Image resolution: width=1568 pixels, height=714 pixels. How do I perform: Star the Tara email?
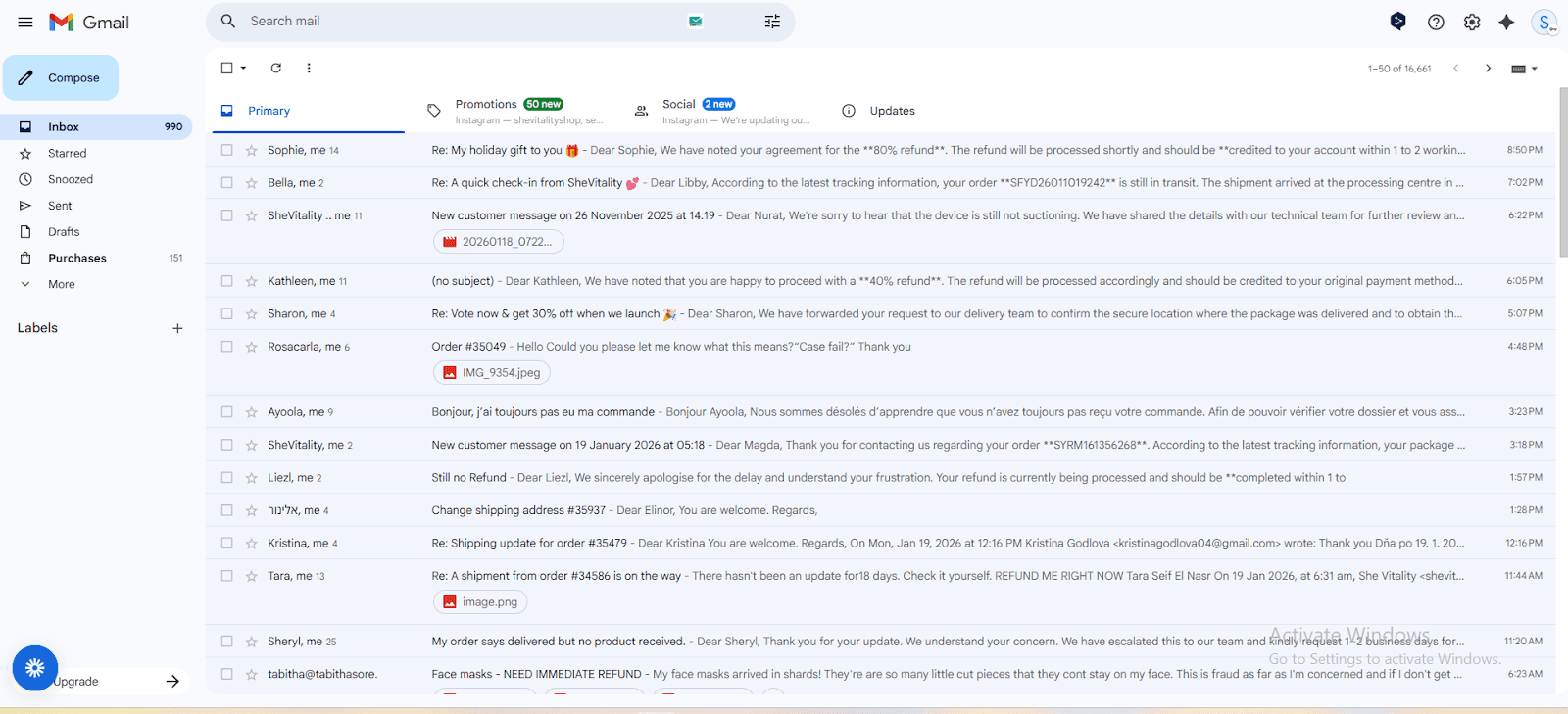pos(251,576)
